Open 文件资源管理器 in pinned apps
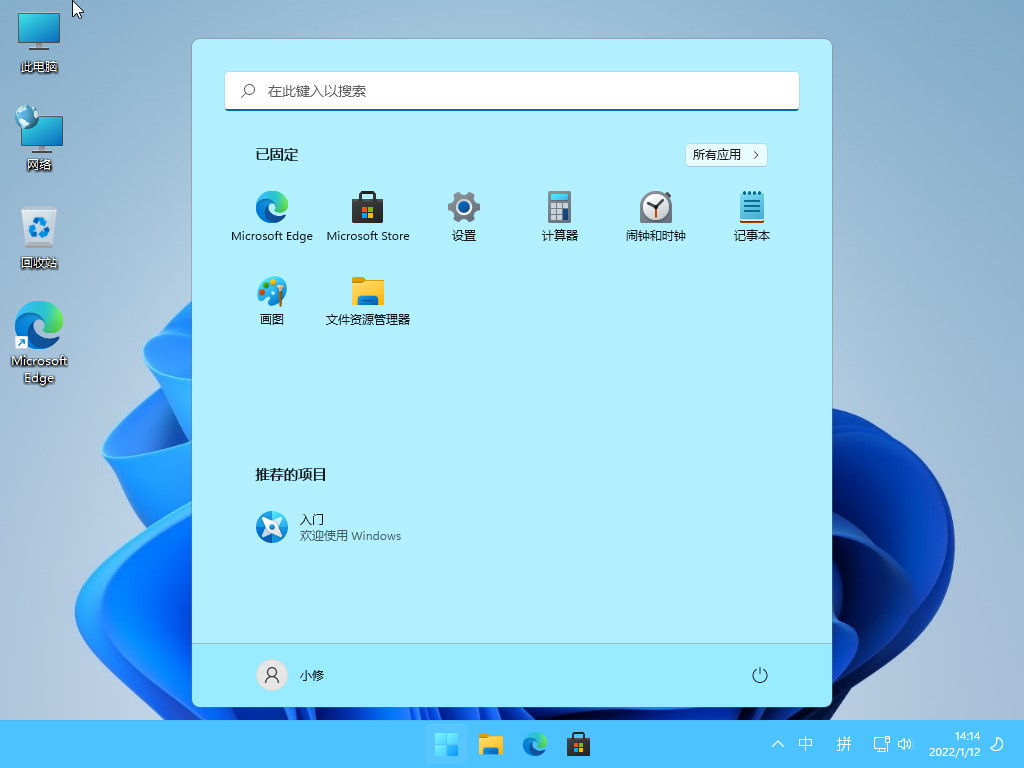1024x768 pixels. click(368, 300)
